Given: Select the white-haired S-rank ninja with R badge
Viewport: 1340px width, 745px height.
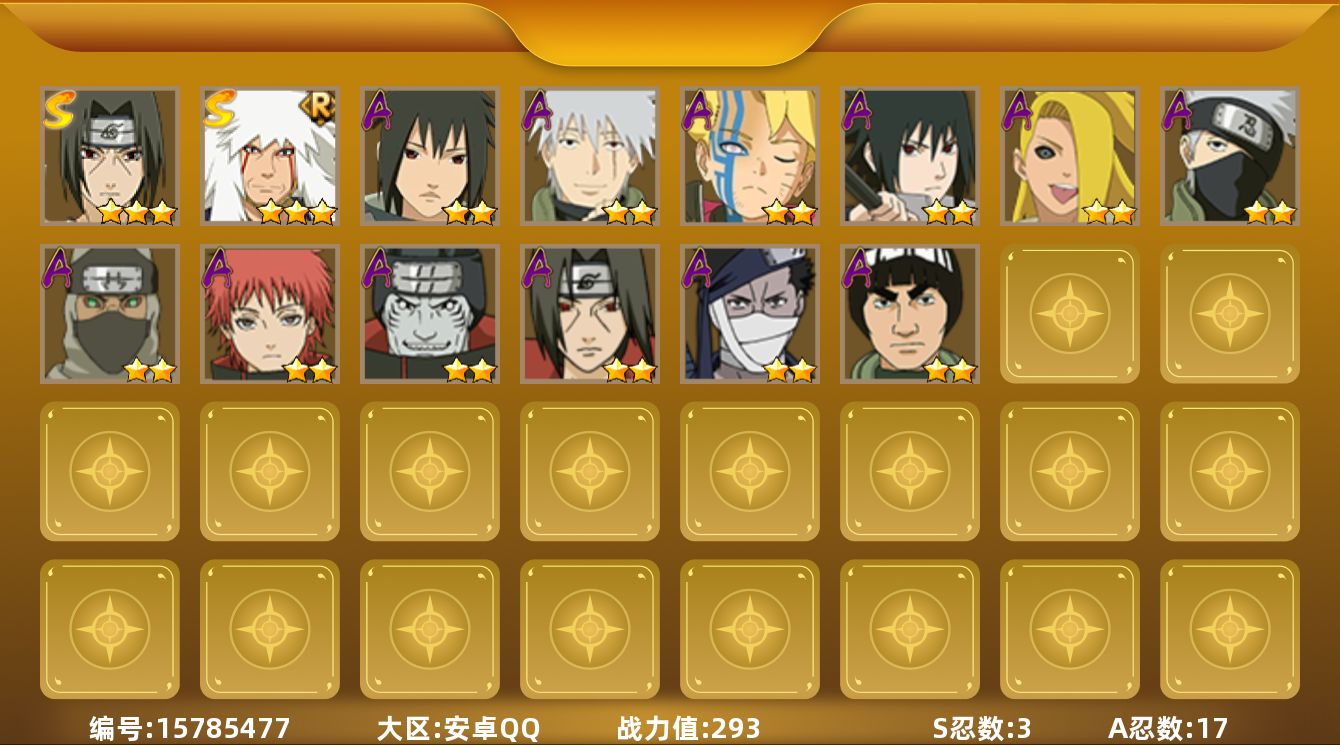Looking at the screenshot, I should tap(270, 156).
